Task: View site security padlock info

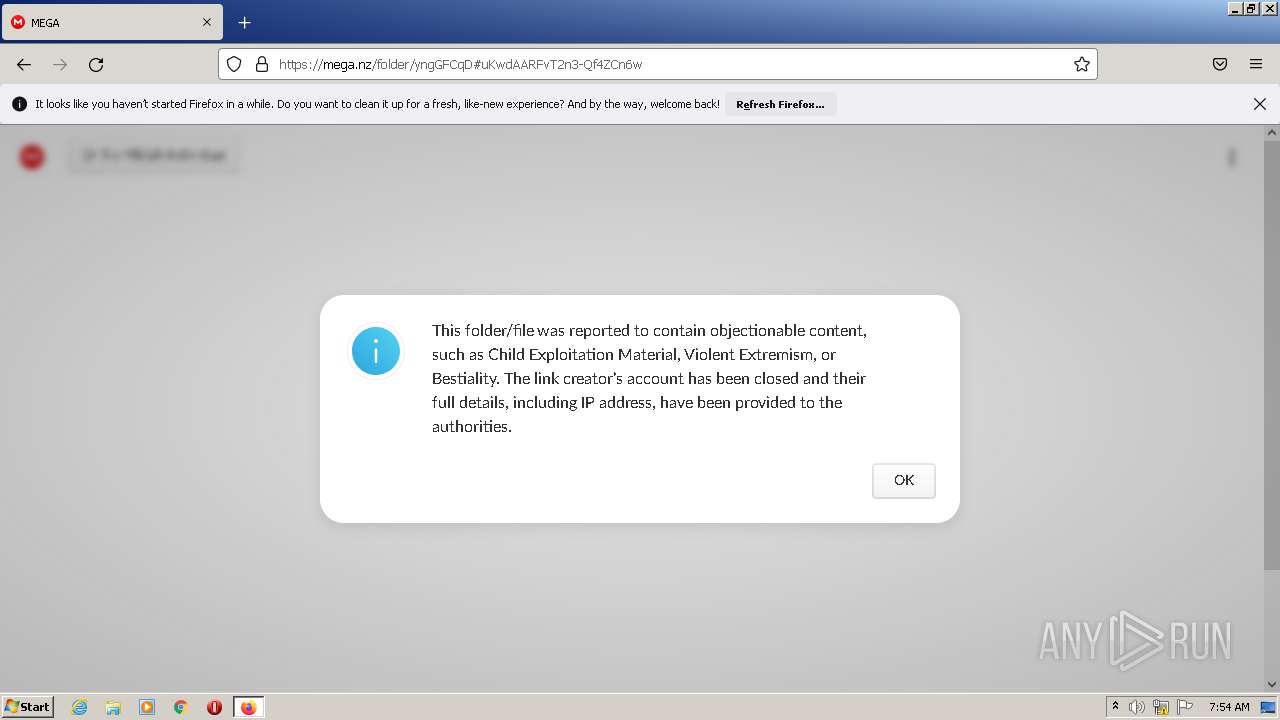Action: (x=262, y=64)
